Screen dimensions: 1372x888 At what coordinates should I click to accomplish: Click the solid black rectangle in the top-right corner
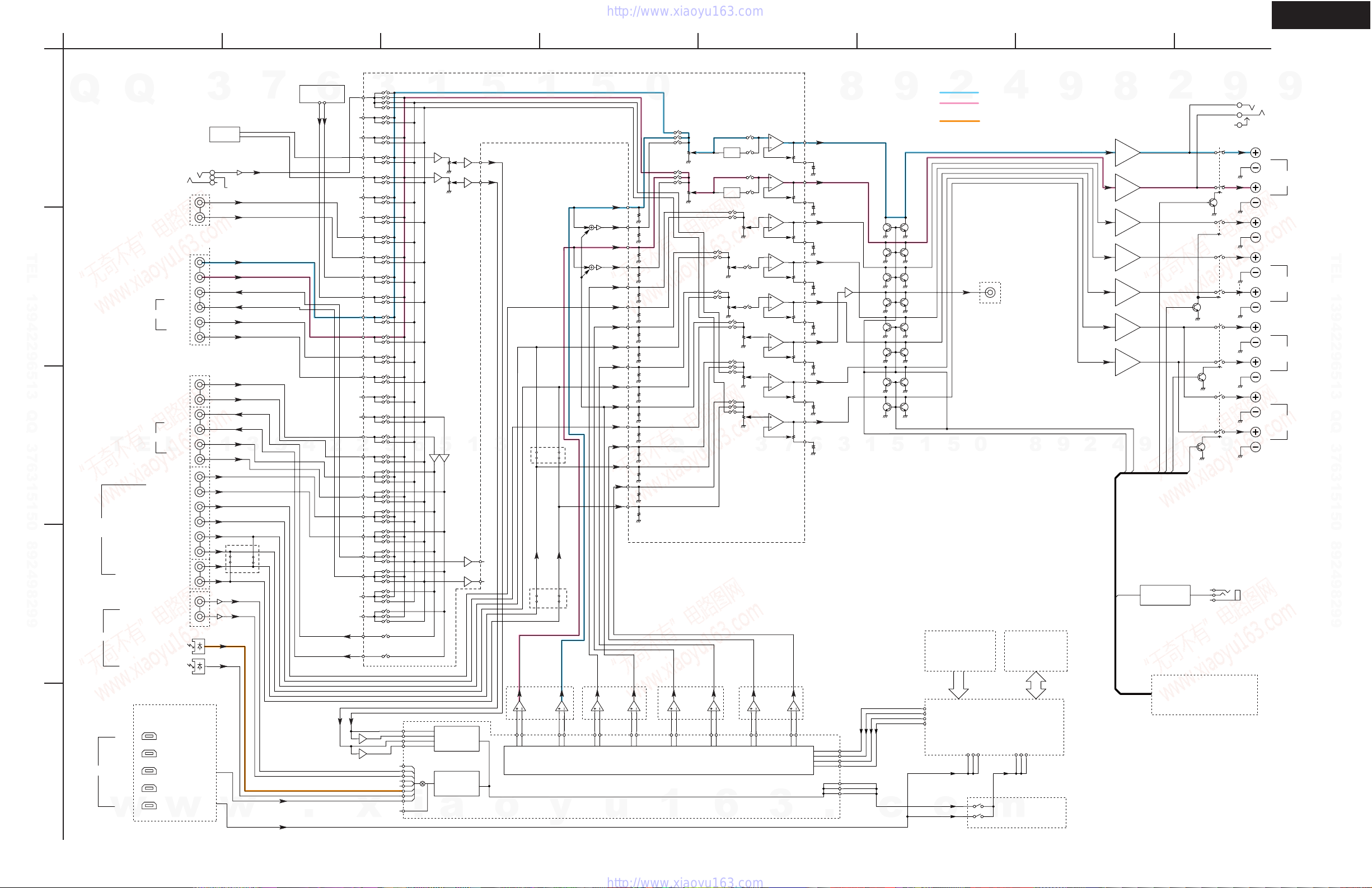pos(1321,15)
